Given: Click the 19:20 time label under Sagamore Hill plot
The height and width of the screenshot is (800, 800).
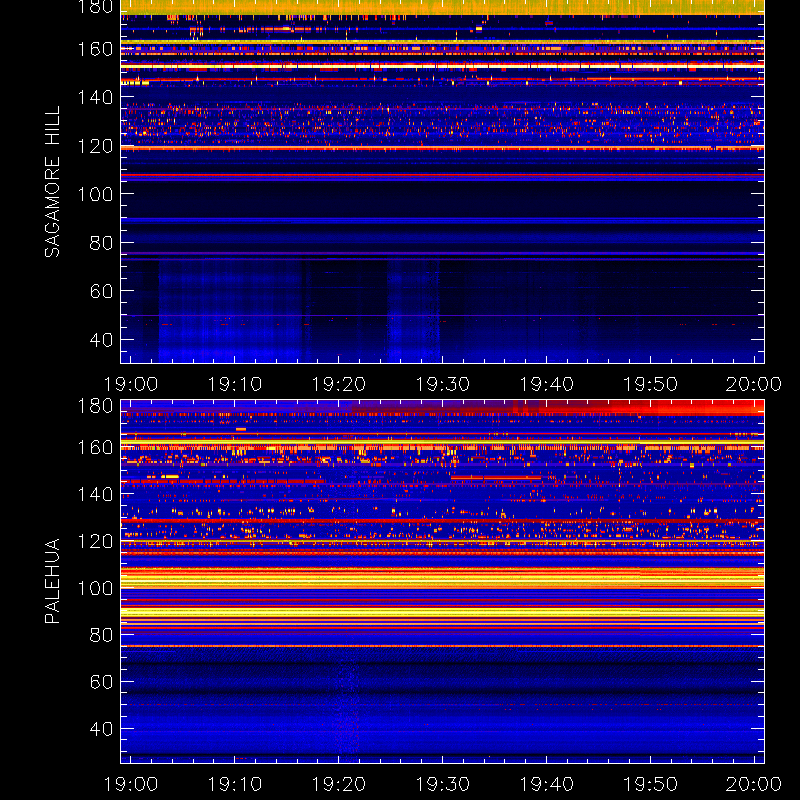Looking at the screenshot, I should [338, 384].
